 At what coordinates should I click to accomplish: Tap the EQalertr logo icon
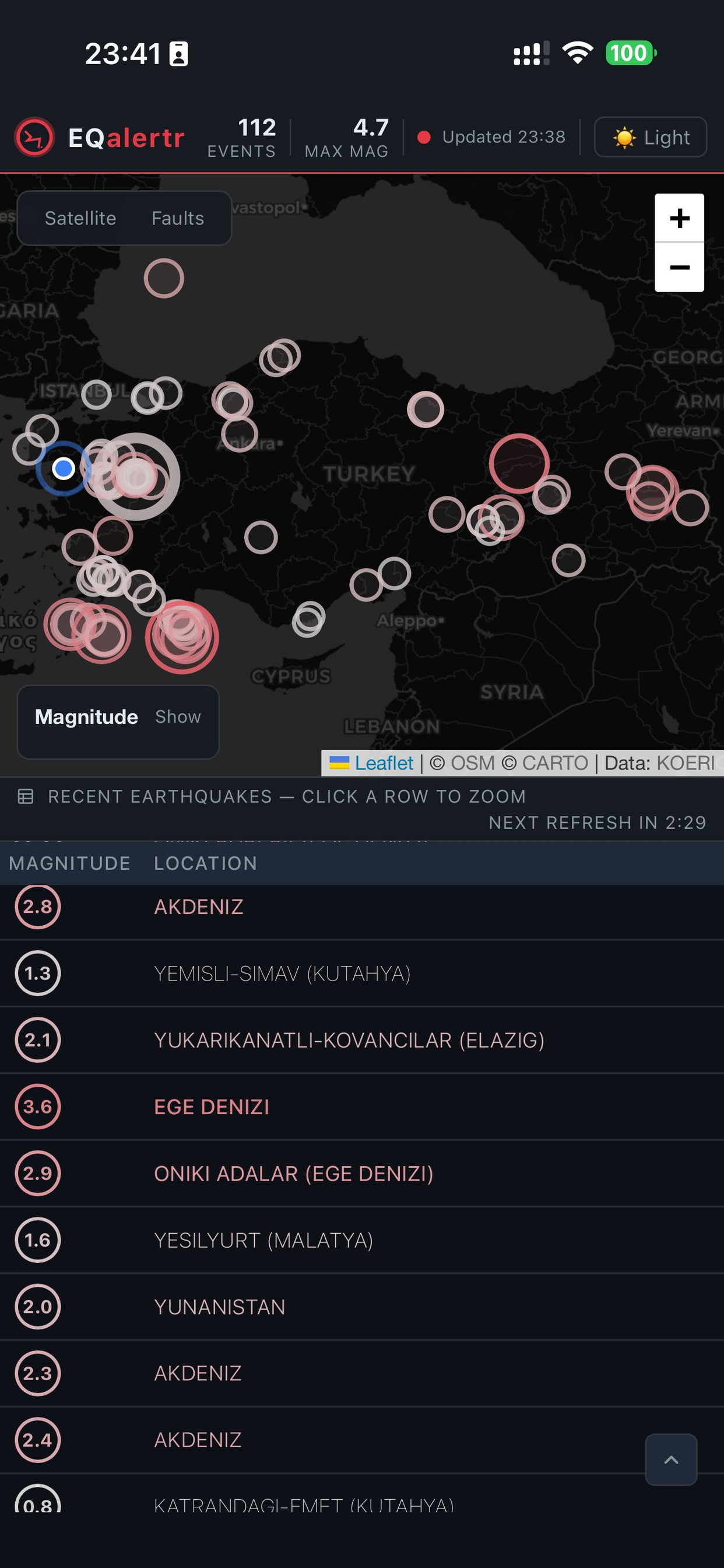pos(34,137)
